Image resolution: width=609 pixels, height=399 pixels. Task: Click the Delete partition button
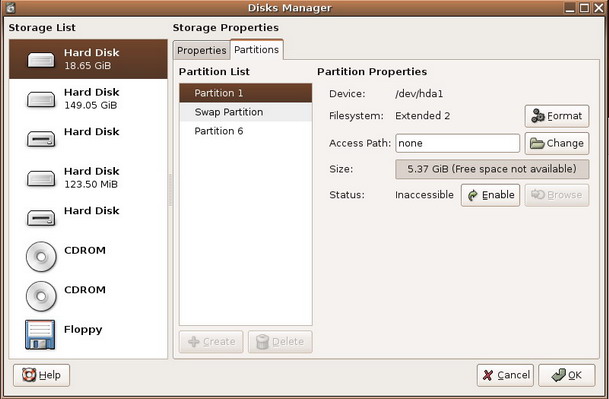click(280, 342)
